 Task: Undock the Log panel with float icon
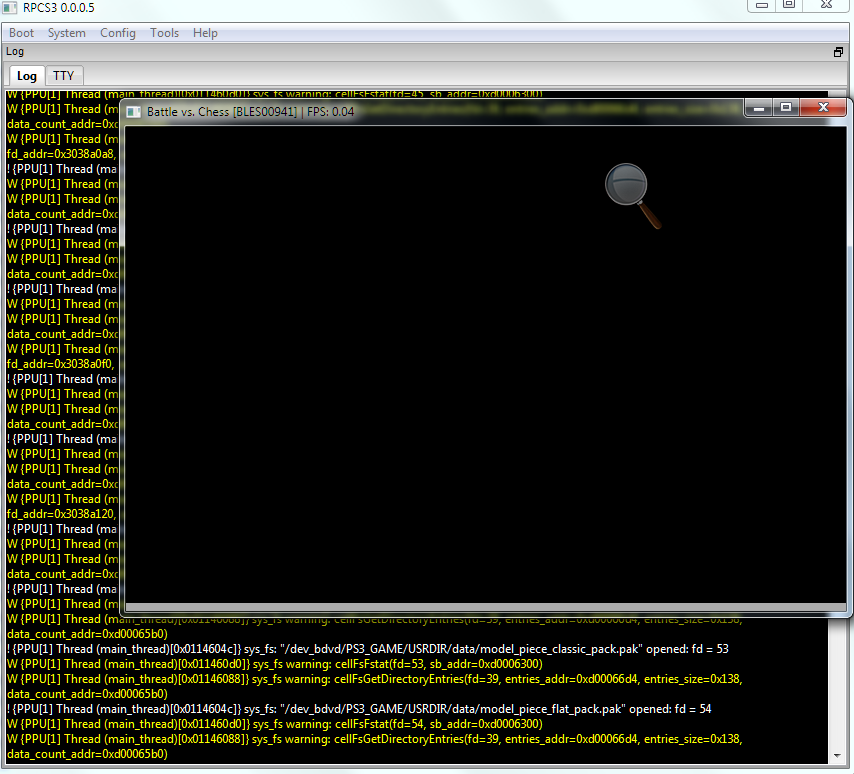[x=838, y=52]
